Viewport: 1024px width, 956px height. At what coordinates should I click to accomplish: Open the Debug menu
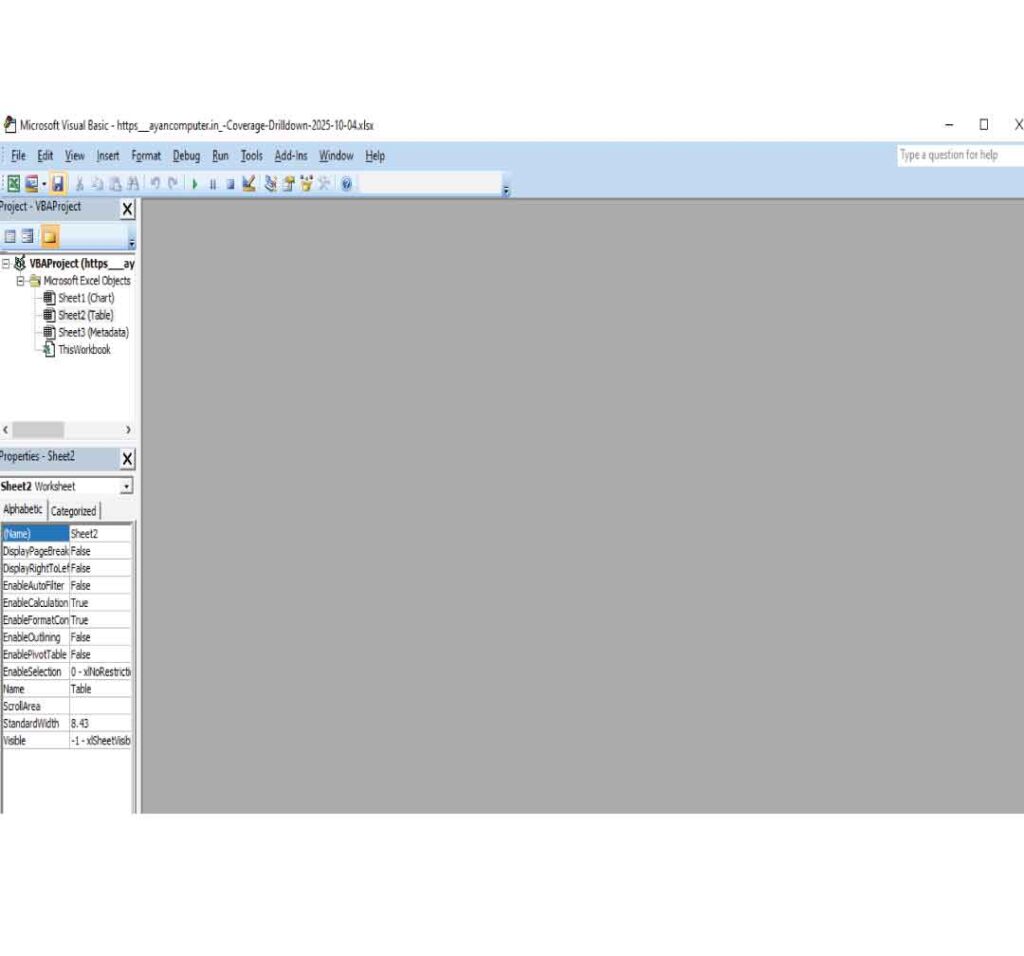(186, 156)
